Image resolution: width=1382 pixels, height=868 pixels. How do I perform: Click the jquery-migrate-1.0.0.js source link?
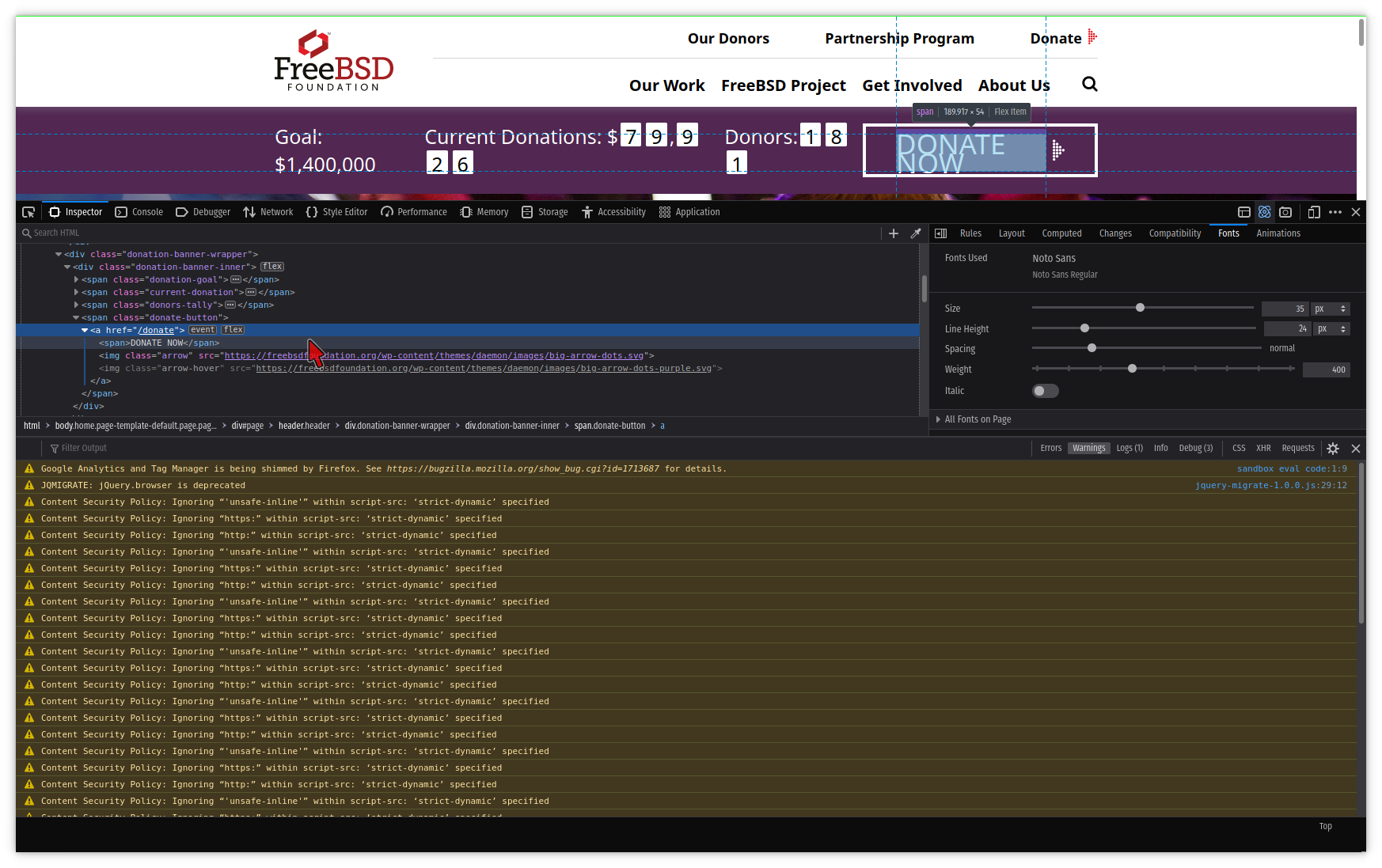1270,485
